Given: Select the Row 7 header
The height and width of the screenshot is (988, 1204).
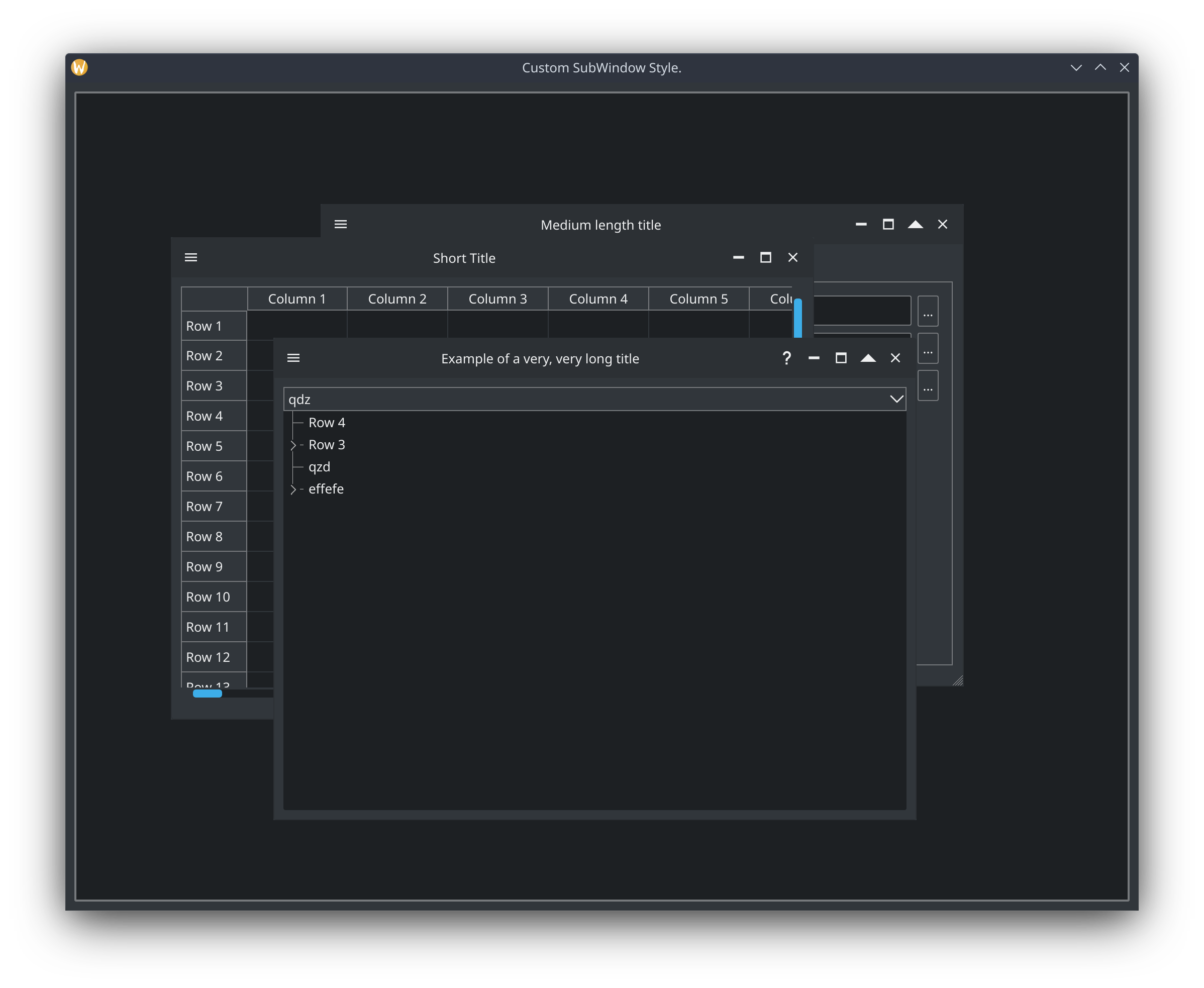Looking at the screenshot, I should point(214,507).
